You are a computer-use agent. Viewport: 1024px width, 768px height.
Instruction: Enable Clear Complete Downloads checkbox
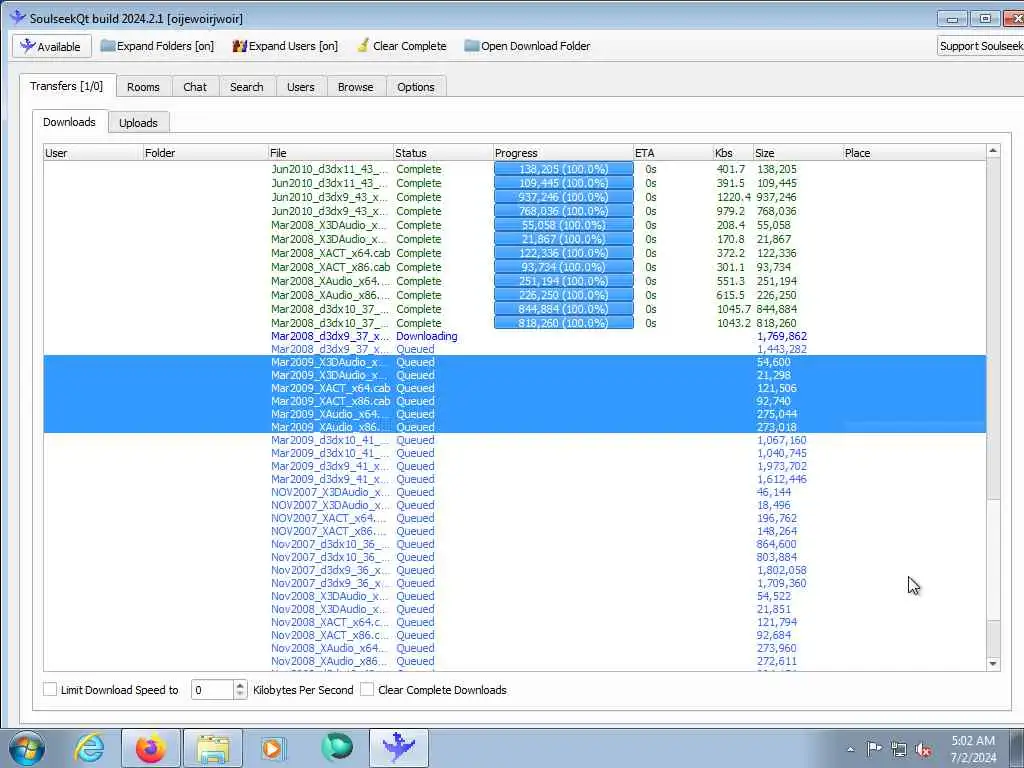click(x=367, y=690)
